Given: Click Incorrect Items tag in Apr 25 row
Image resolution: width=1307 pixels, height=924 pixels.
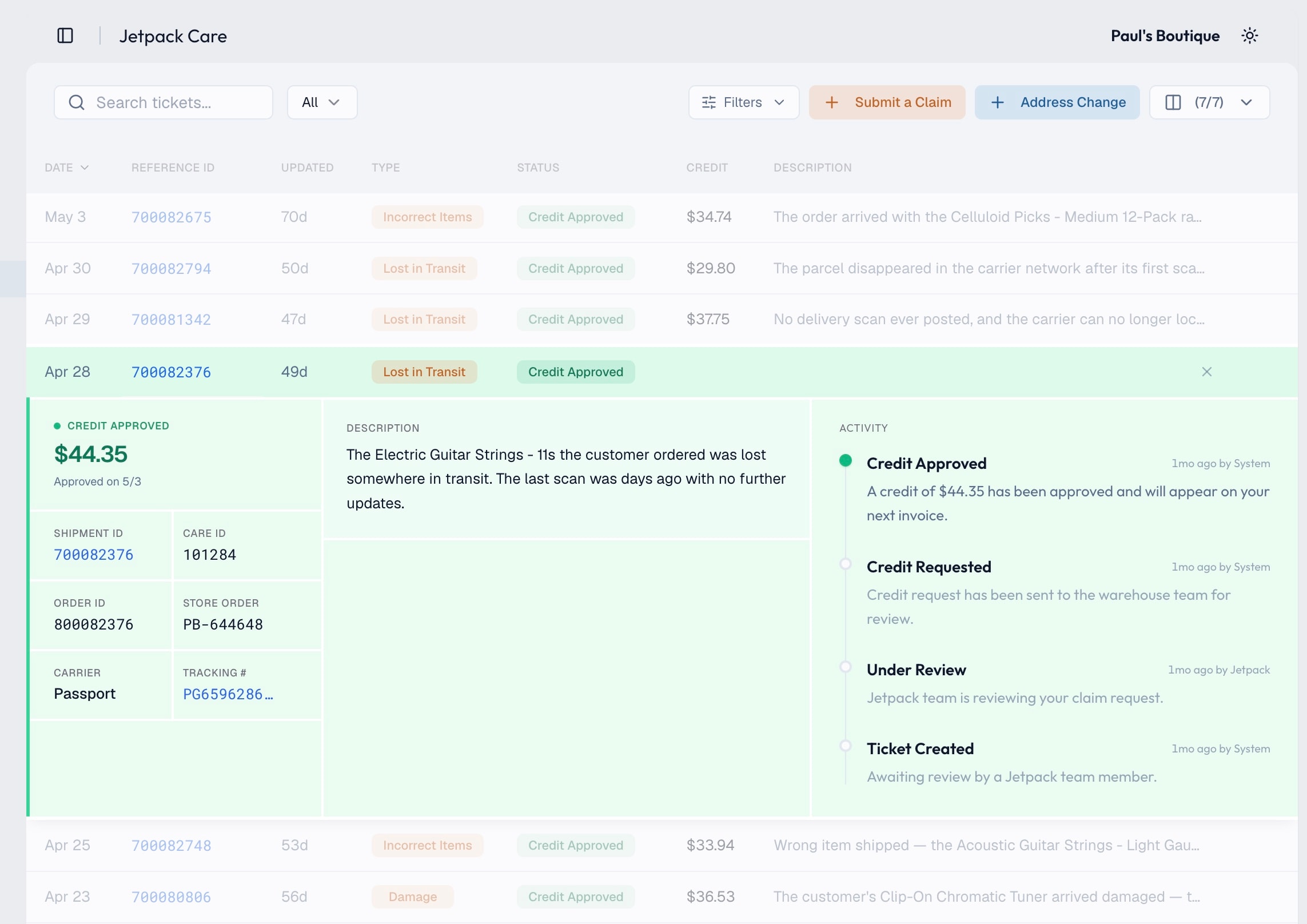Looking at the screenshot, I should tap(427, 846).
